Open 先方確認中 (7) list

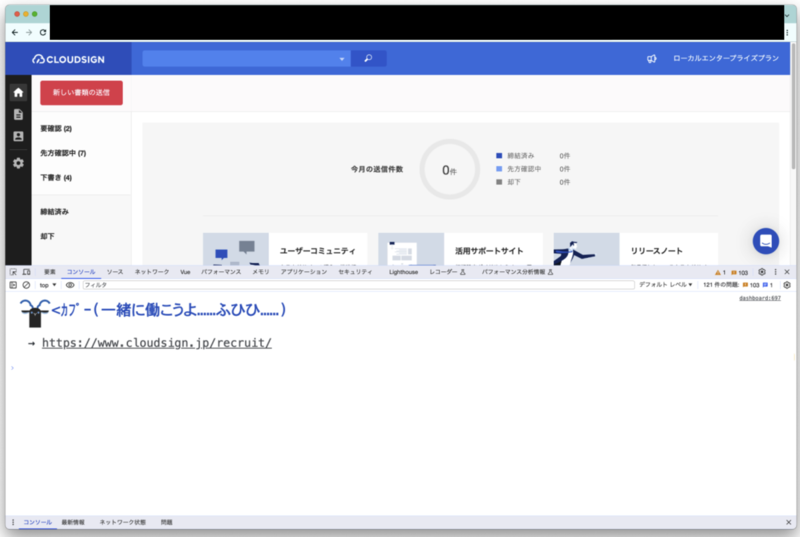point(63,153)
